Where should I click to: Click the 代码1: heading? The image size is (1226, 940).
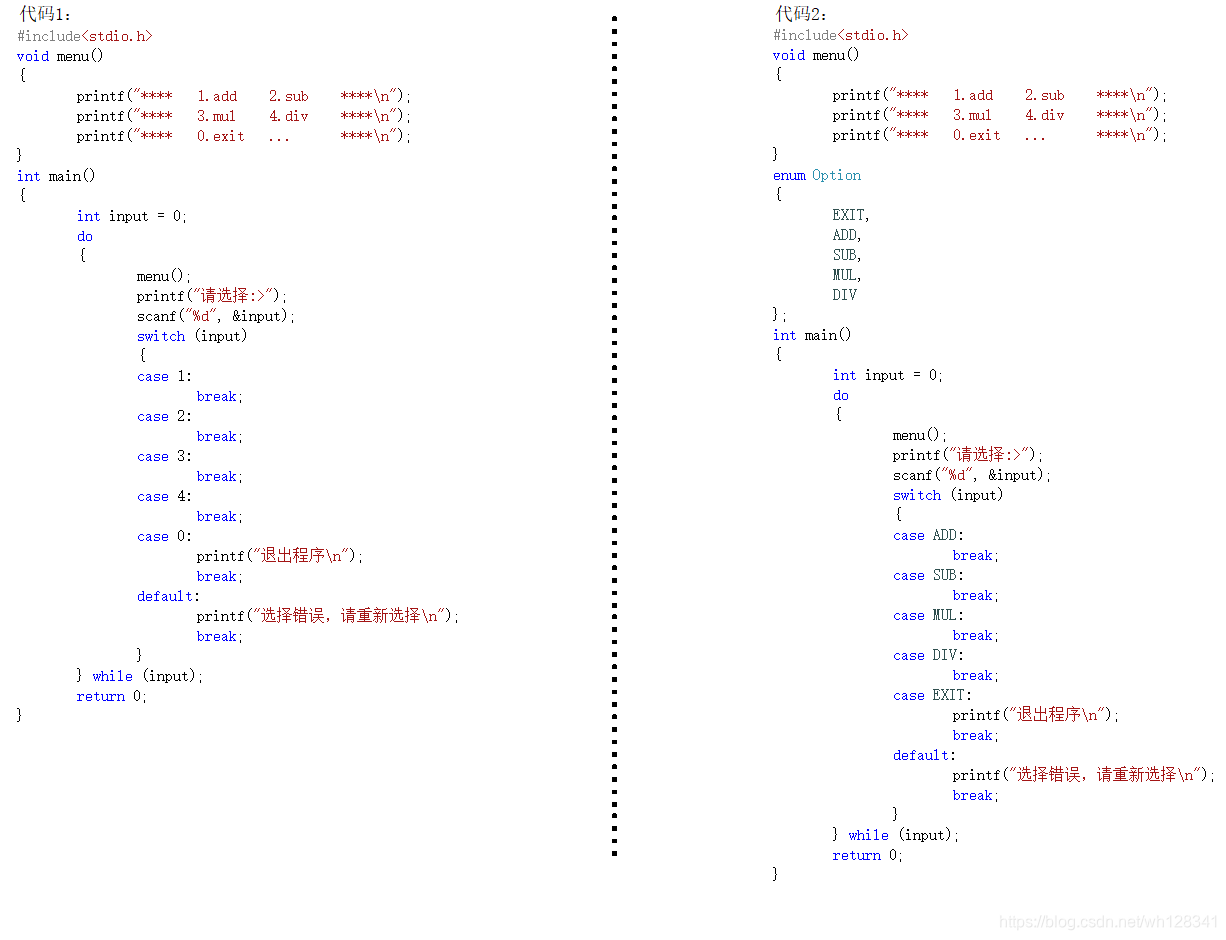[45, 14]
